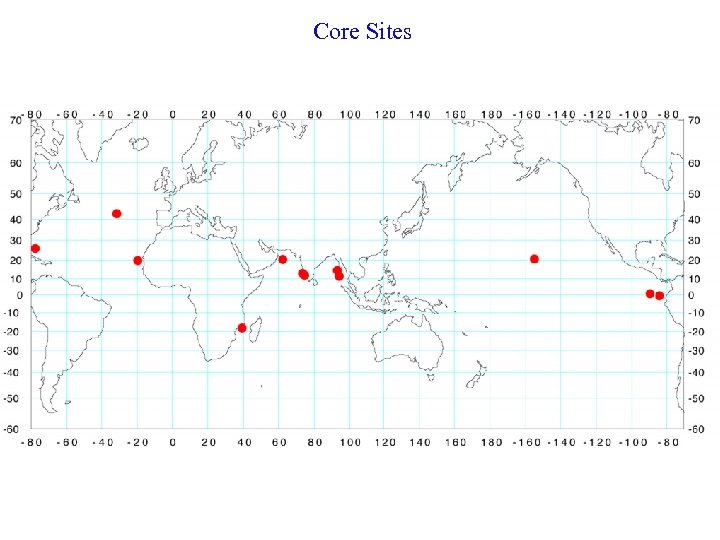Click bottom axis longitude label "-40"
This screenshot has width=720, height=540.
[102, 442]
